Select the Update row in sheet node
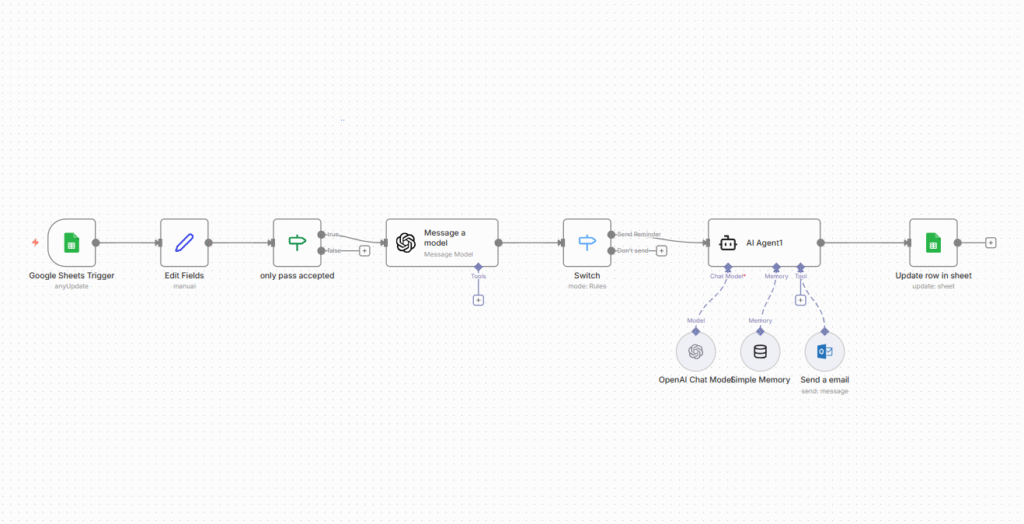The height and width of the screenshot is (524, 1024). [932, 243]
